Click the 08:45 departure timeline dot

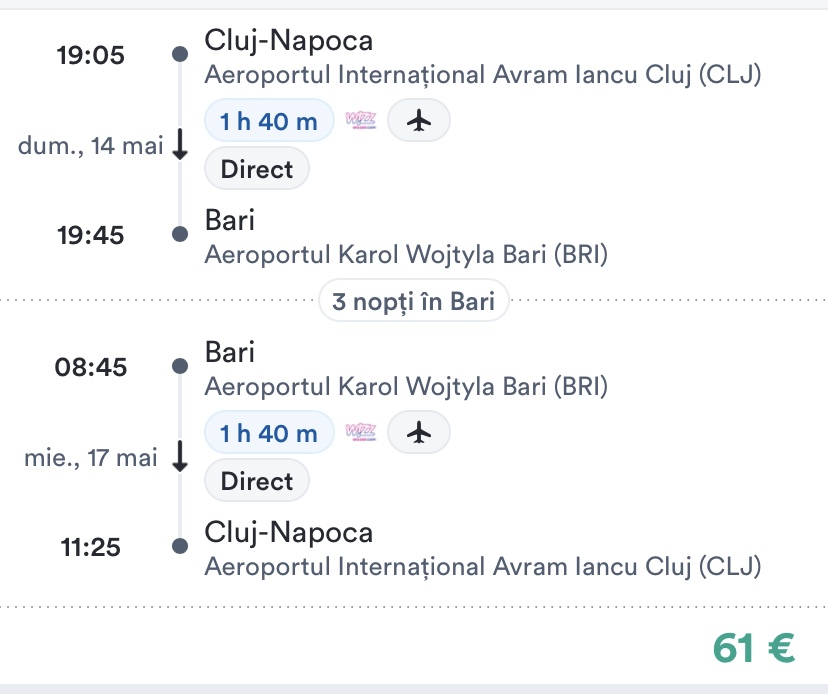point(180,367)
